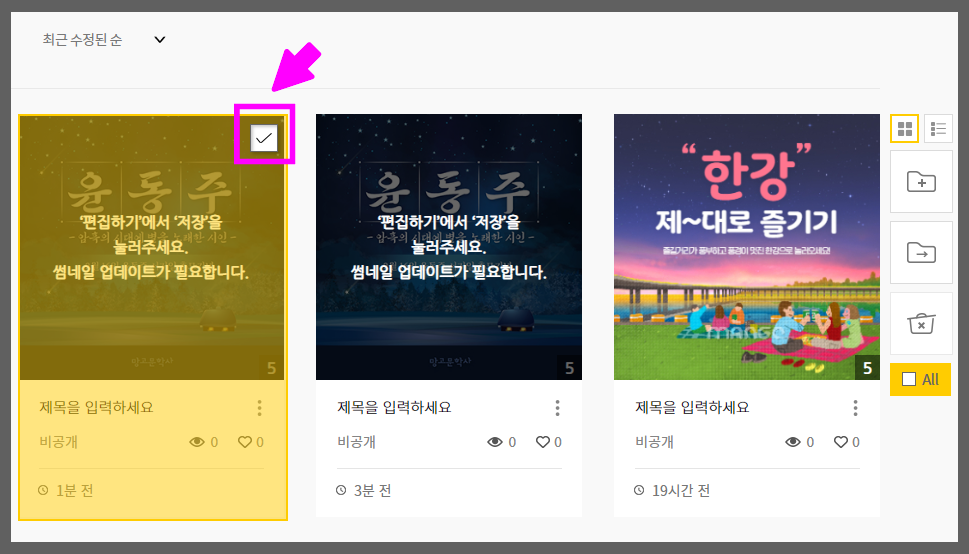This screenshot has width=969, height=554.
Task: Click the 제목을 입력하세요 title of 3분 전 card
Action: pyautogui.click(x=394, y=407)
